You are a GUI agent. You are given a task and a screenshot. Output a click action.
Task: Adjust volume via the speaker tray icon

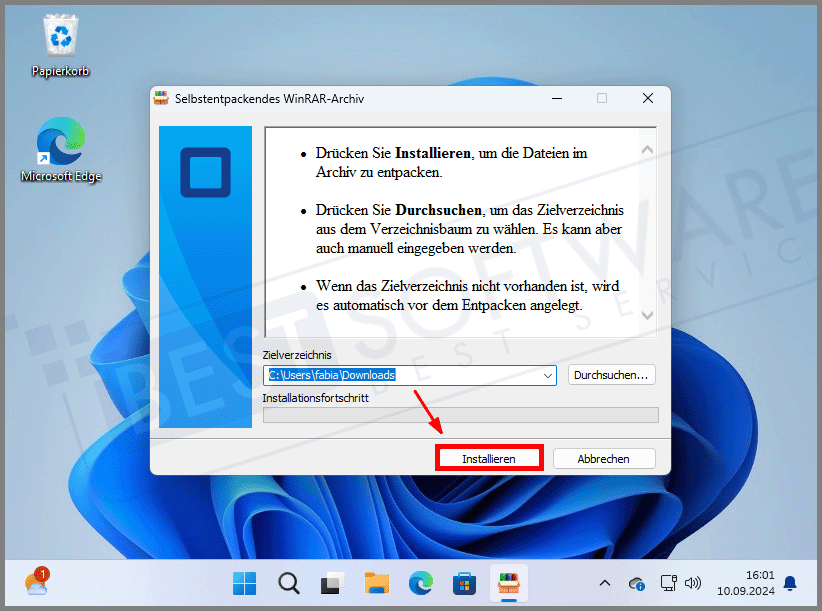pos(694,583)
